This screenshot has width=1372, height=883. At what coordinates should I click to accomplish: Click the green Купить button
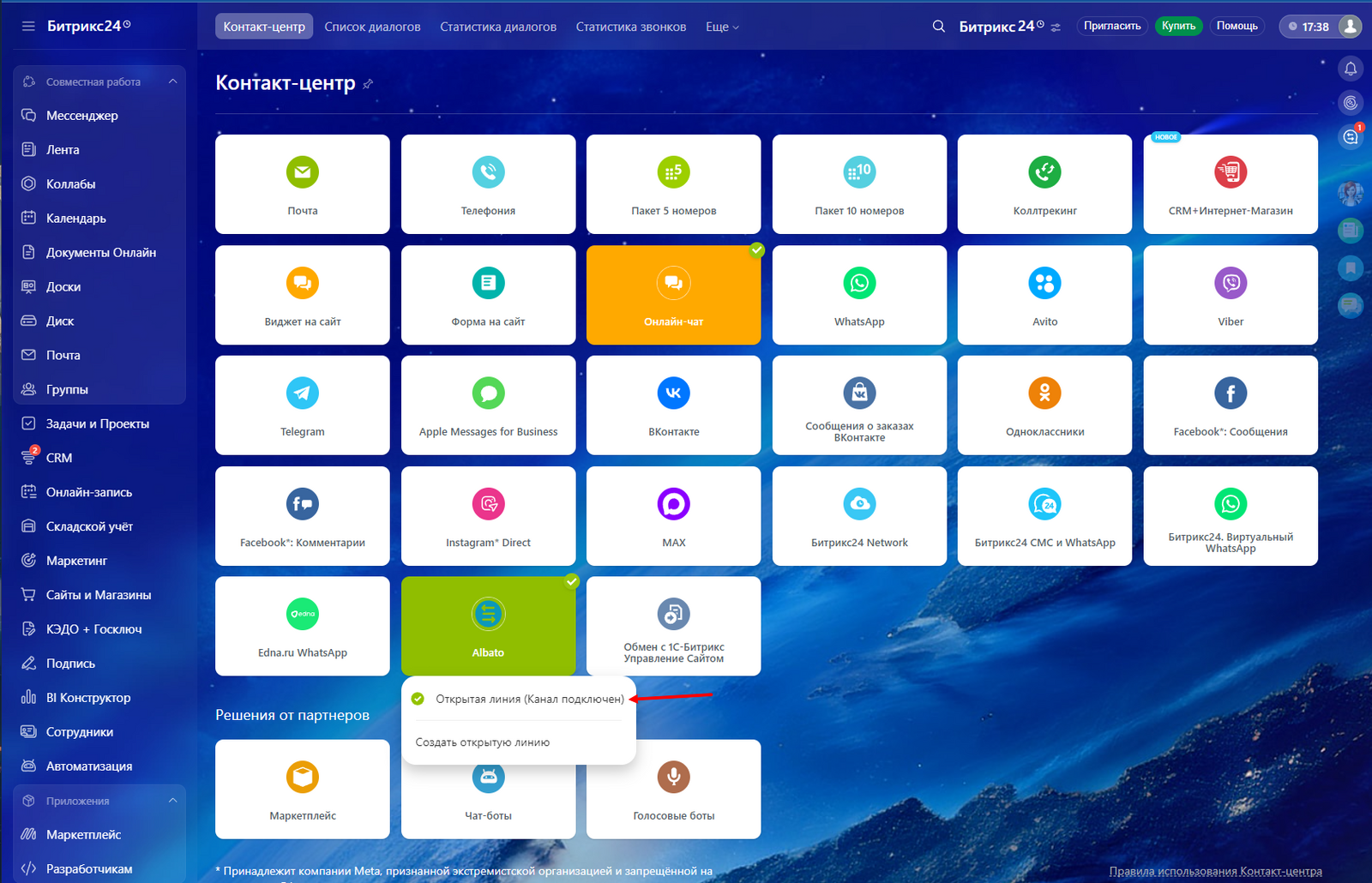coord(1178,26)
